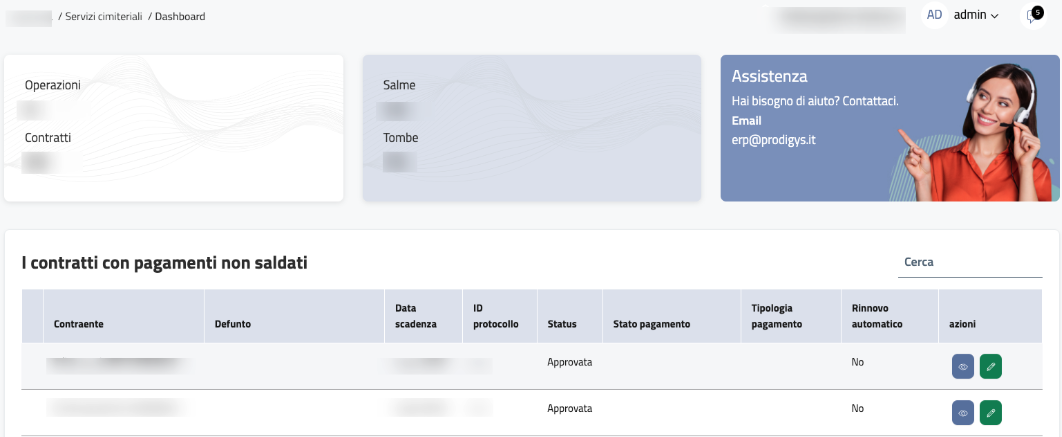1062x437 pixels.
Task: Go to Servizi cimiteriali breadcrumb
Action: tap(103, 16)
